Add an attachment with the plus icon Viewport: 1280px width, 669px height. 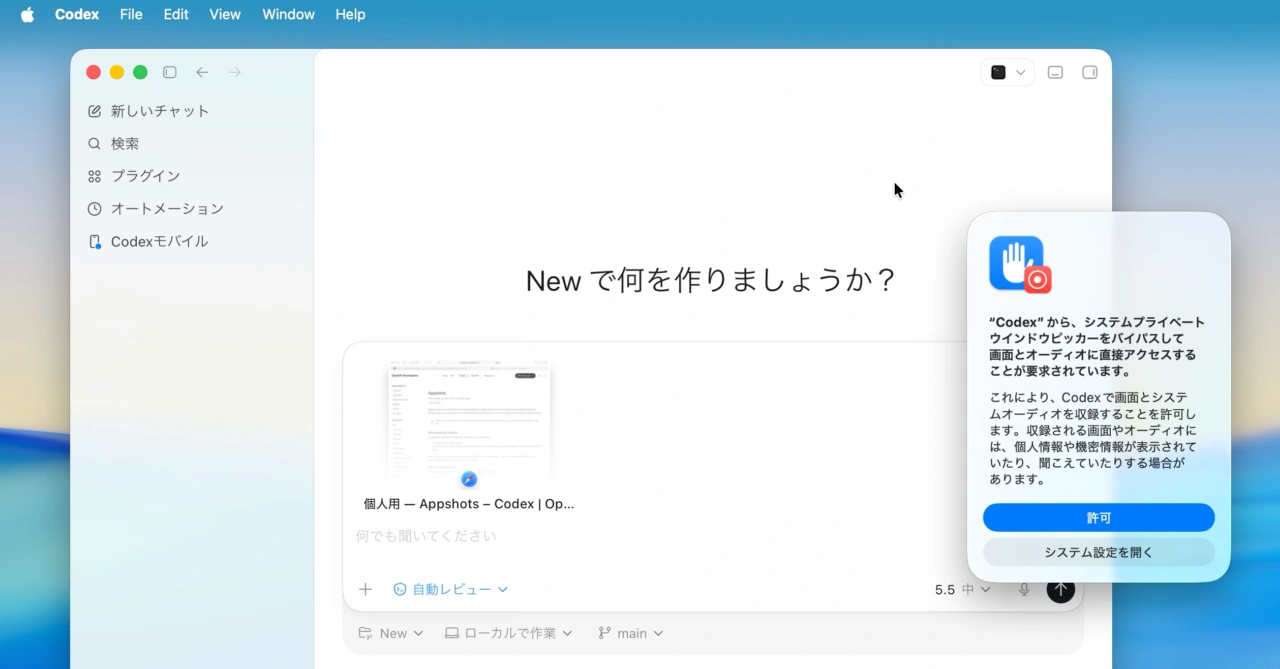[365, 590]
